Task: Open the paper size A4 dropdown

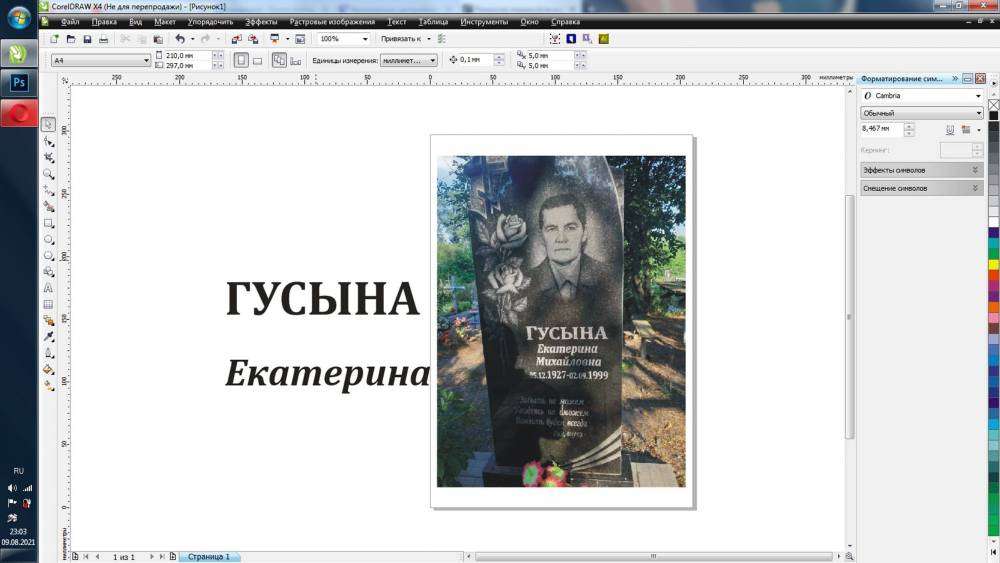Action: click(146, 61)
